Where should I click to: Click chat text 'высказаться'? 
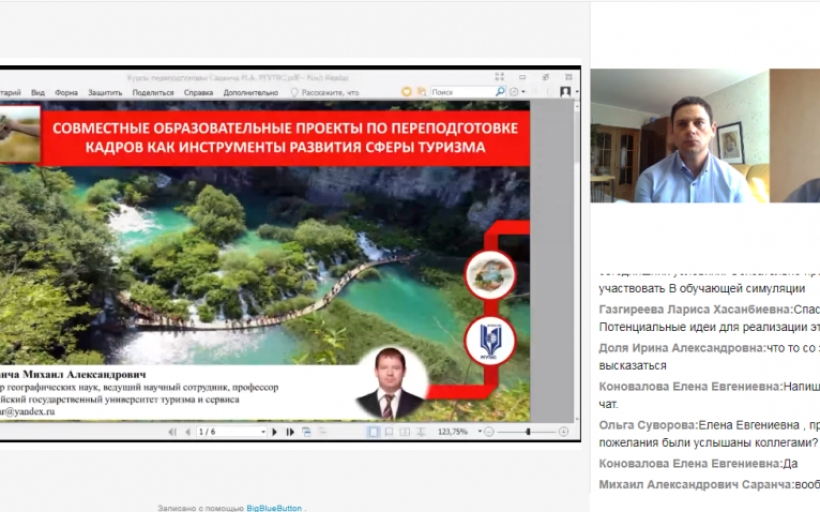click(632, 366)
